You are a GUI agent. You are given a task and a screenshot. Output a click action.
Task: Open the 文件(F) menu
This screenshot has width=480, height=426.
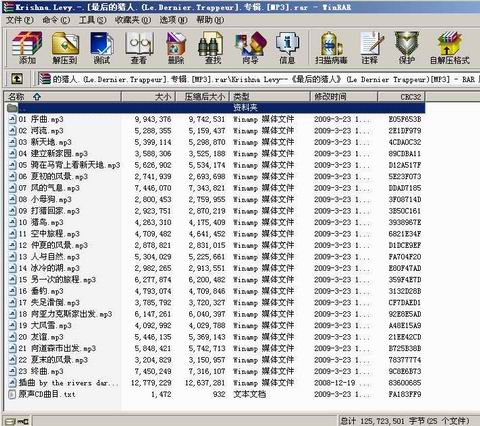coord(20,20)
